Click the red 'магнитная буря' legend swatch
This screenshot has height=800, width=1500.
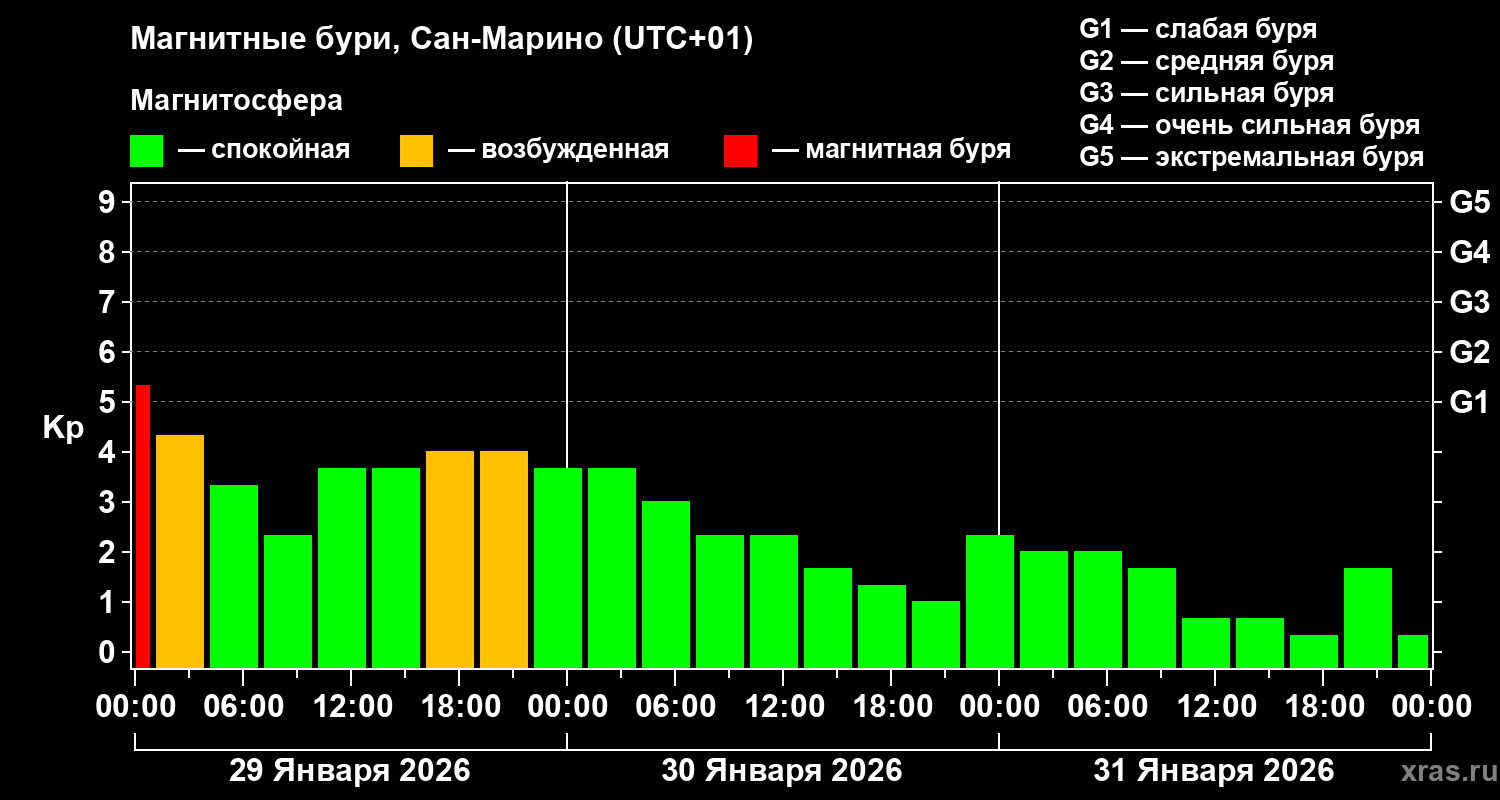coord(740,150)
